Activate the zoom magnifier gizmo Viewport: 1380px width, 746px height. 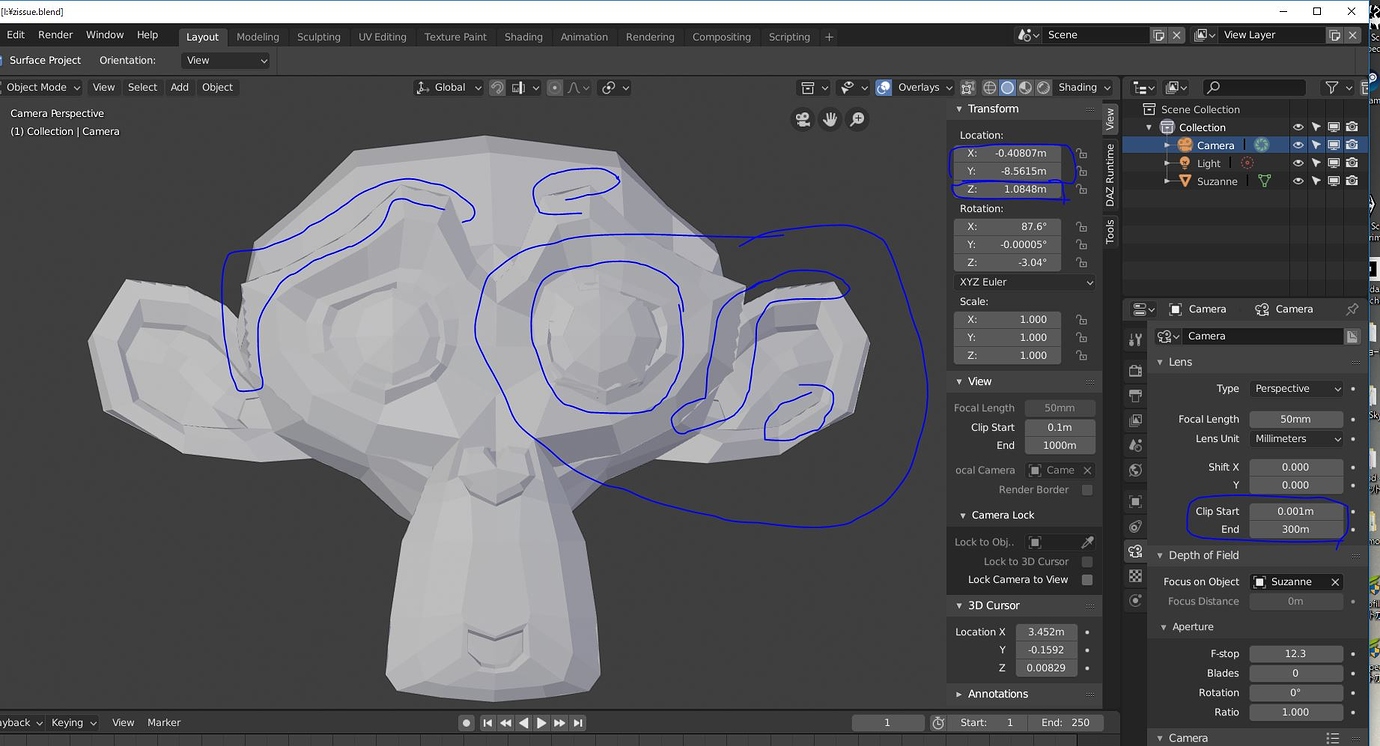[858, 120]
